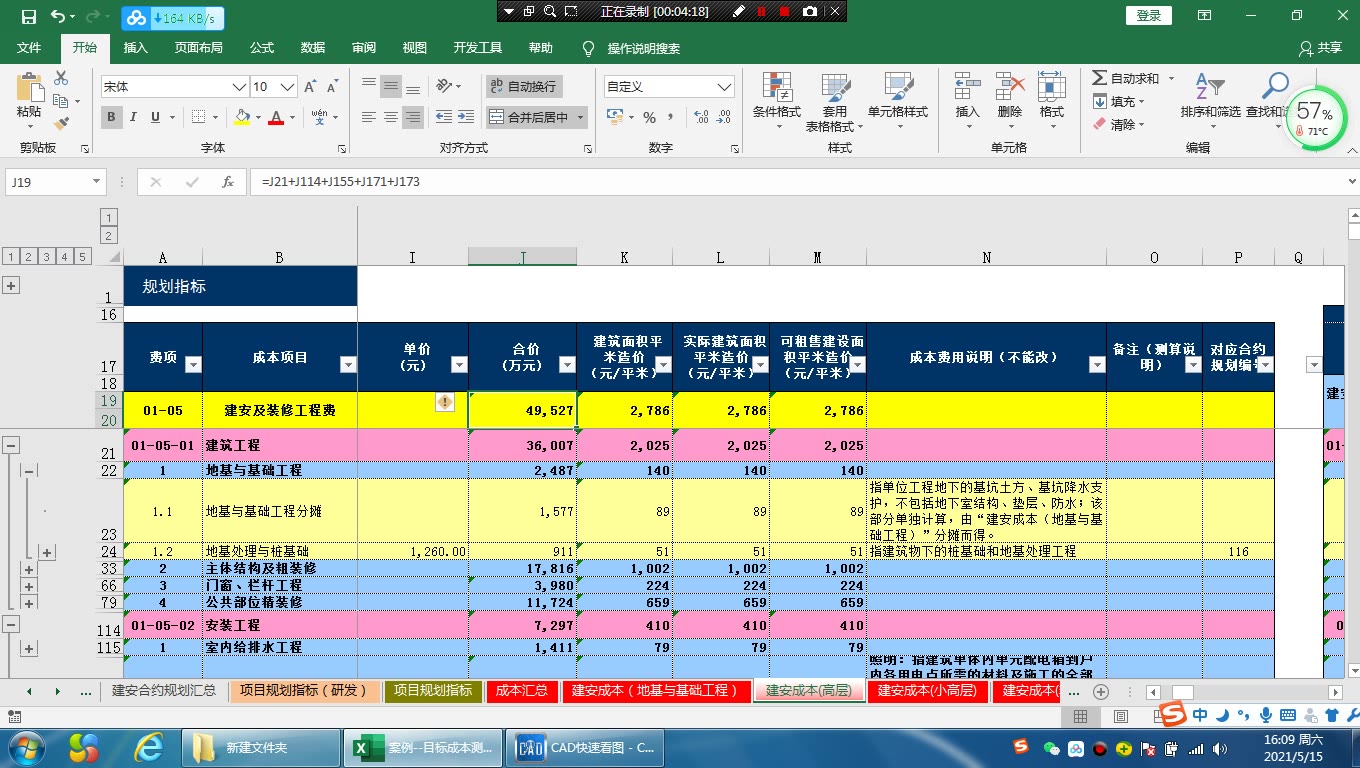This screenshot has width=1360, height=768.
Task: Click the 登录 sign-in button
Action: tap(1149, 16)
